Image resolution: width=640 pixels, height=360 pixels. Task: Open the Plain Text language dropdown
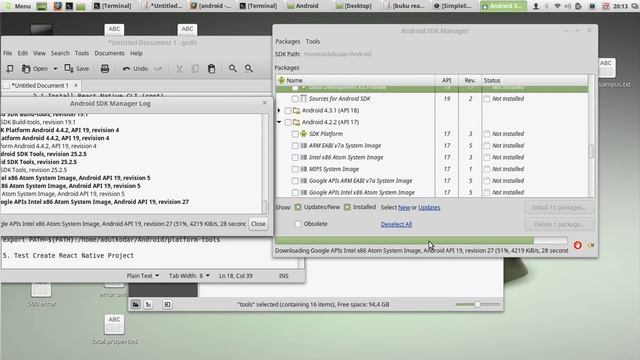click(x=143, y=276)
